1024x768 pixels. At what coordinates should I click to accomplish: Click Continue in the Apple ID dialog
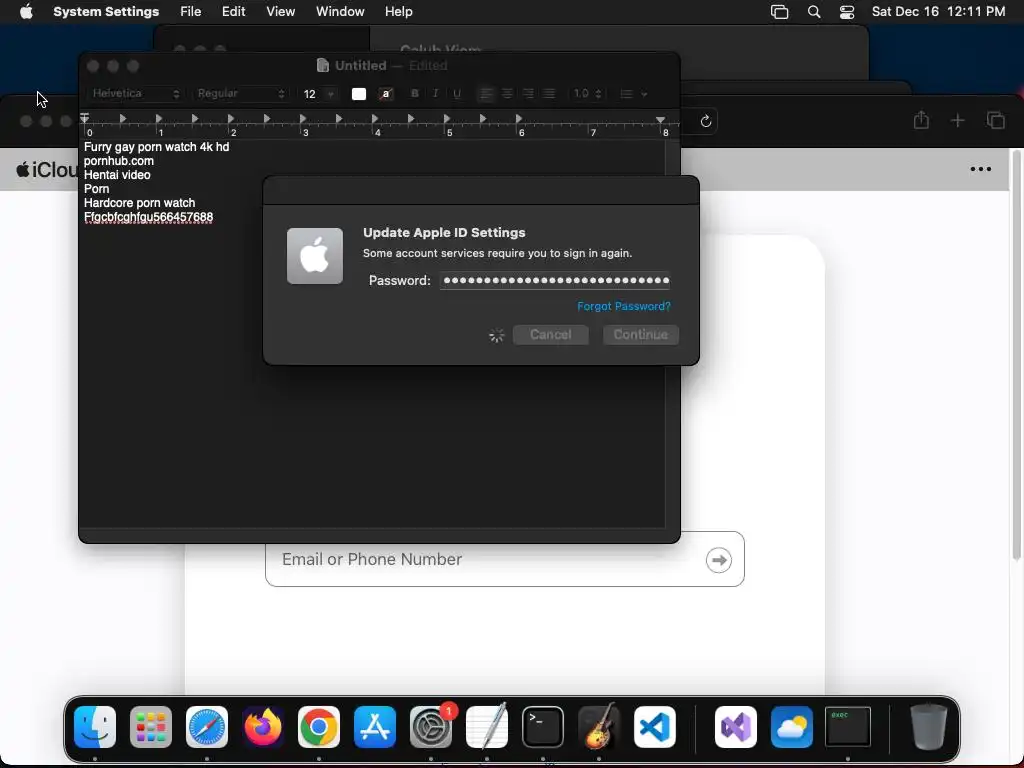tap(641, 335)
